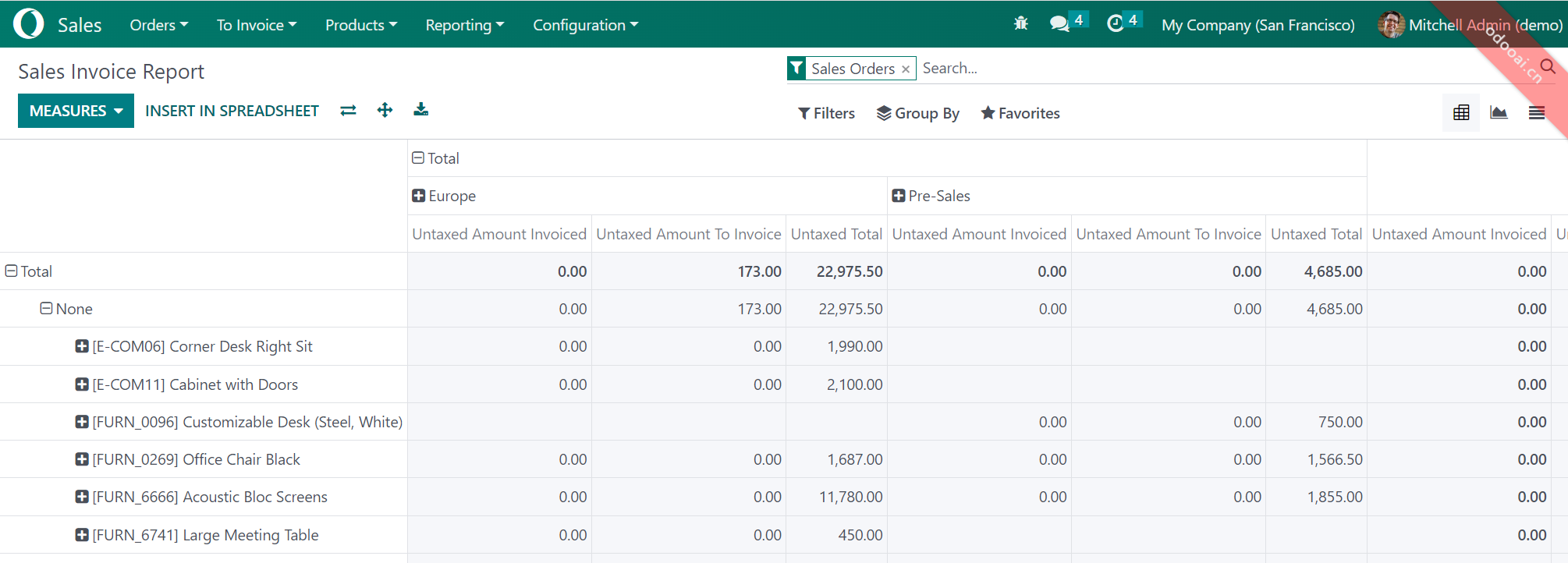
Task: Open the Group By dropdown
Action: 917,113
